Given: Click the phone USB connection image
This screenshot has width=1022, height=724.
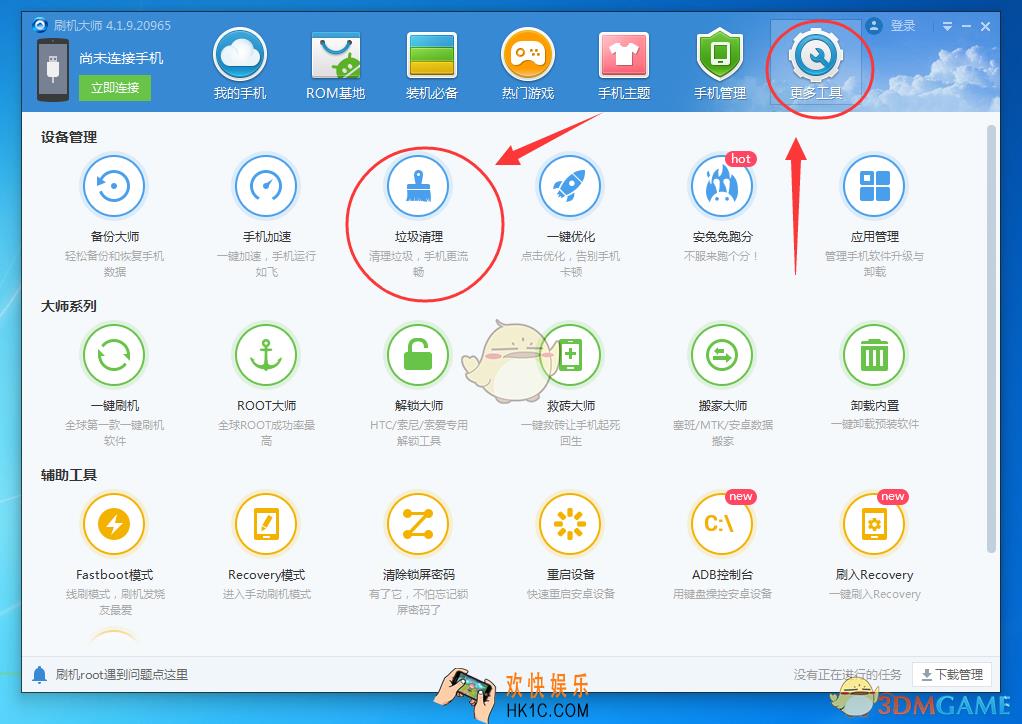Looking at the screenshot, I should pyautogui.click(x=53, y=70).
